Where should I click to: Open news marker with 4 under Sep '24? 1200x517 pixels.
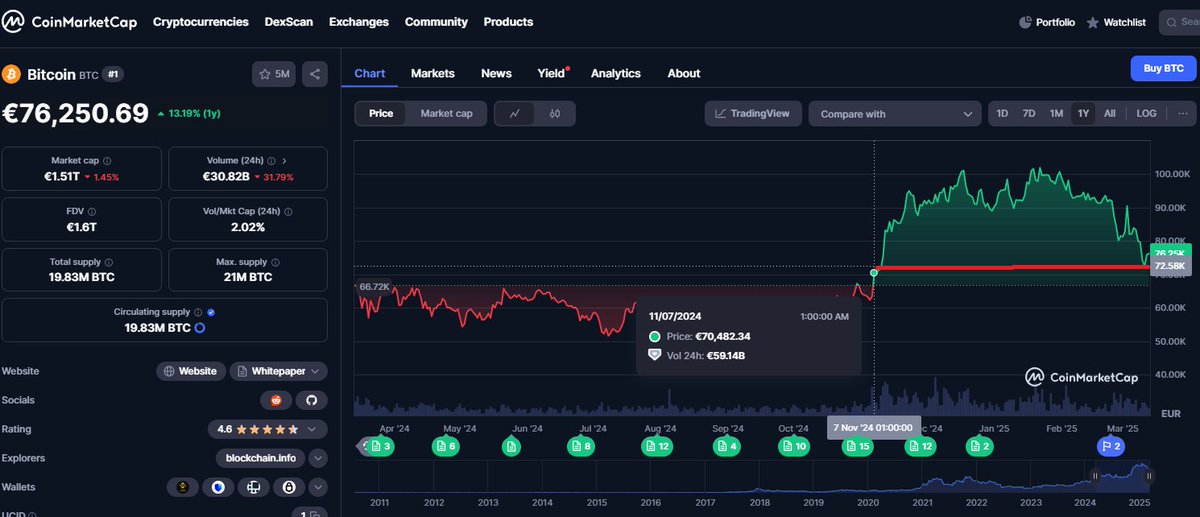click(727, 446)
